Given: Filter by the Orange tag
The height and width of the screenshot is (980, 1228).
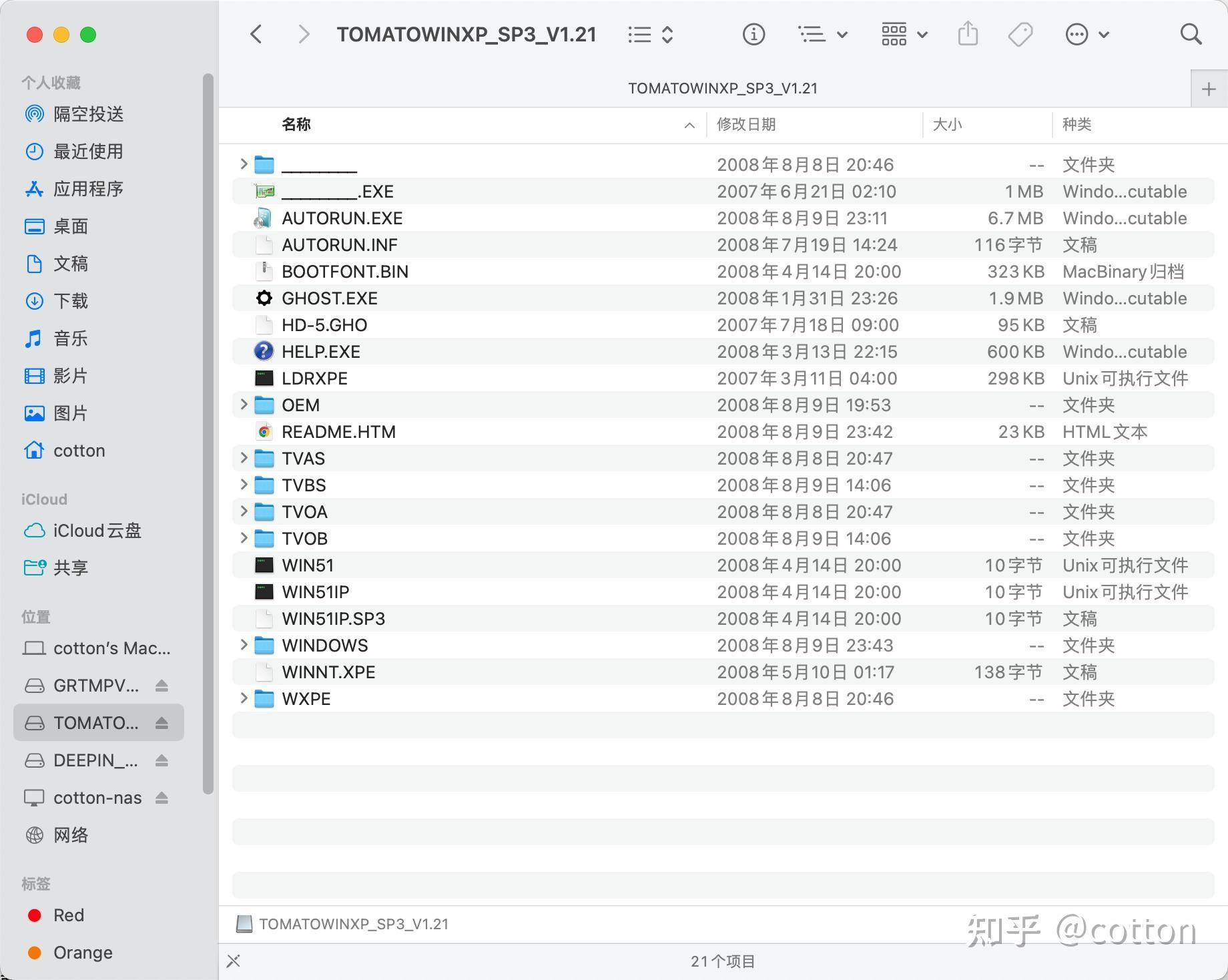Looking at the screenshot, I should (83, 953).
